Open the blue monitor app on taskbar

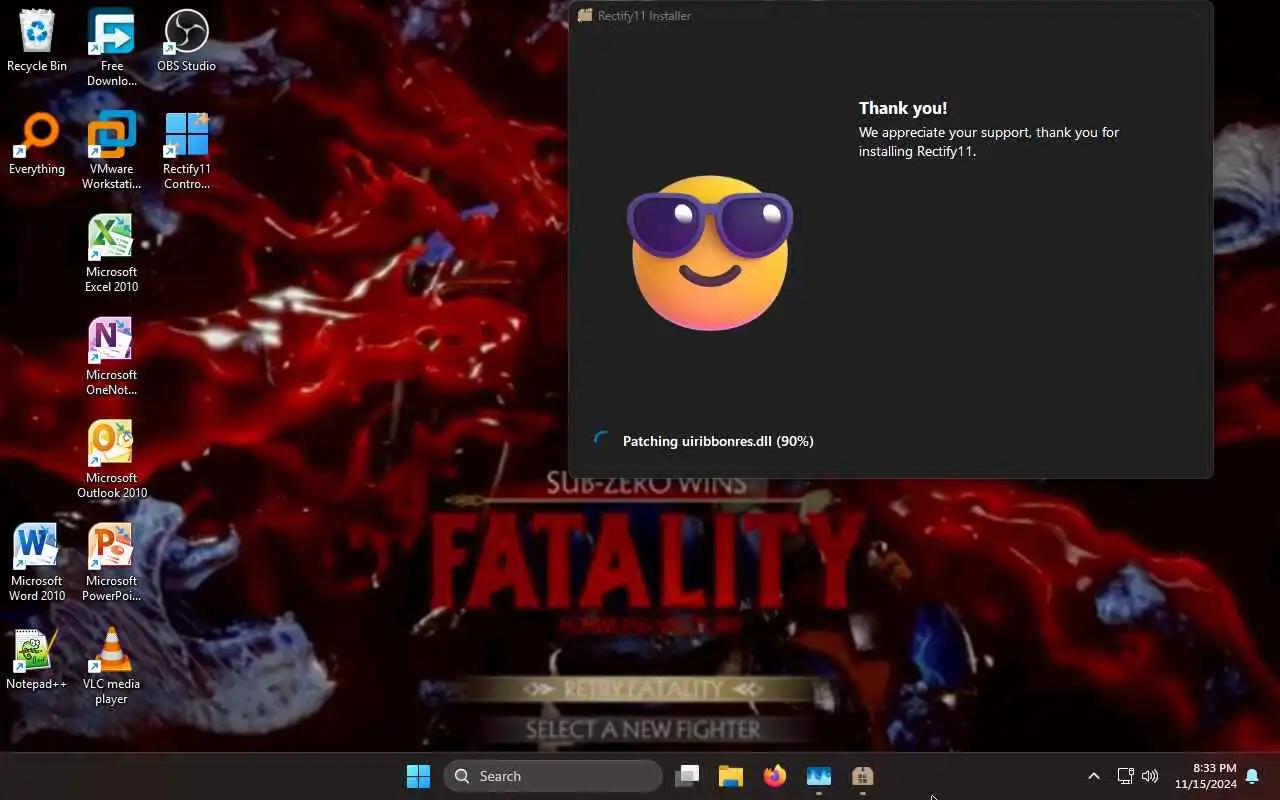coord(819,776)
